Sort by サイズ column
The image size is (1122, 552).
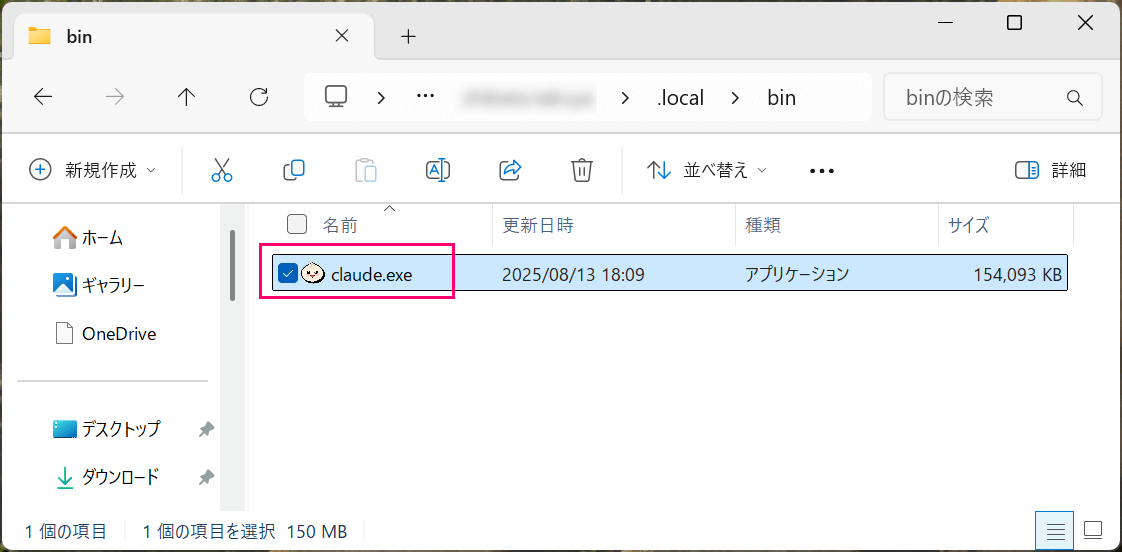pyautogui.click(x=968, y=226)
